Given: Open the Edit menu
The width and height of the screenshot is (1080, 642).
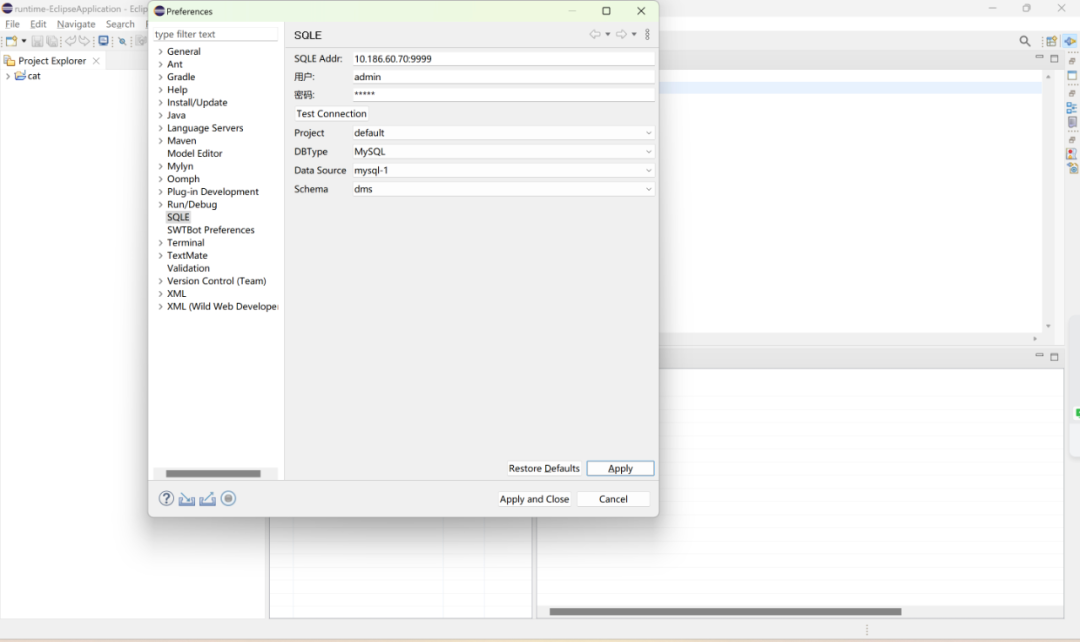Looking at the screenshot, I should [x=38, y=24].
